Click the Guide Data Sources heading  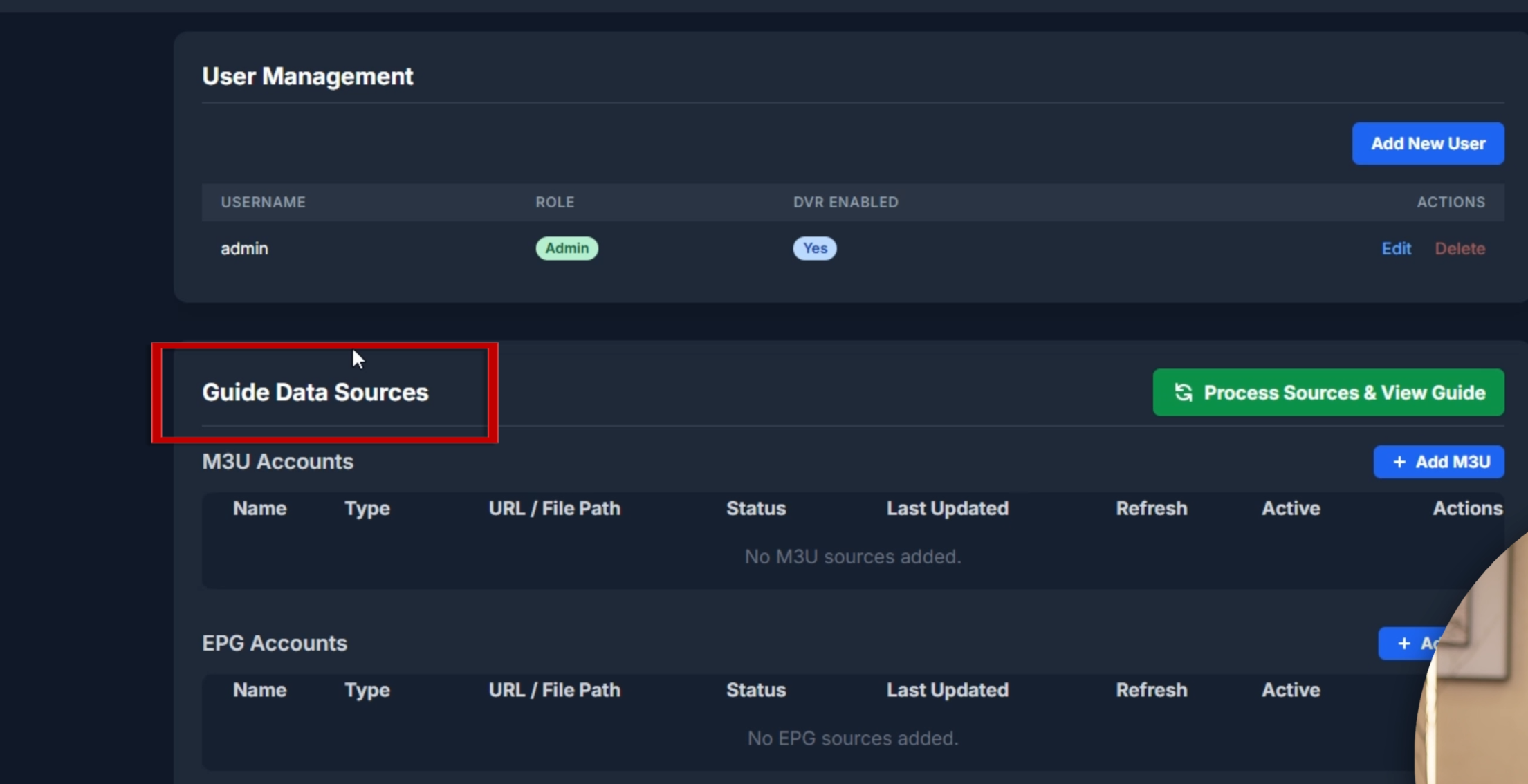[315, 392]
